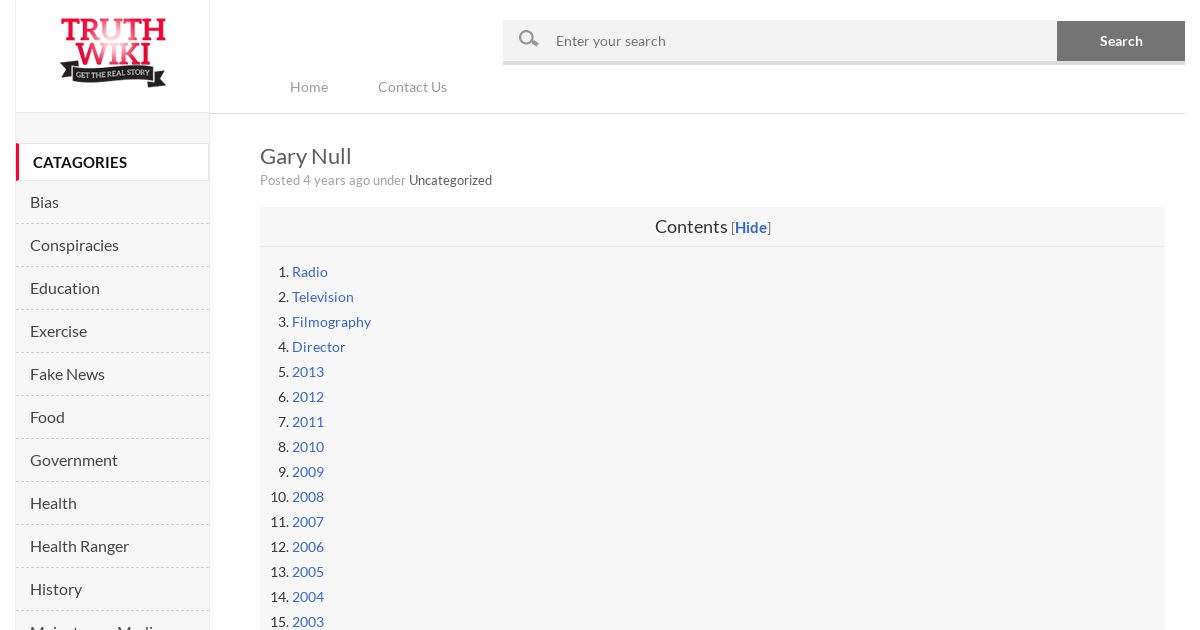Click the "Posted 4 years ago" text
Viewport: 1200px width, 630px height.
pyautogui.click(x=315, y=180)
